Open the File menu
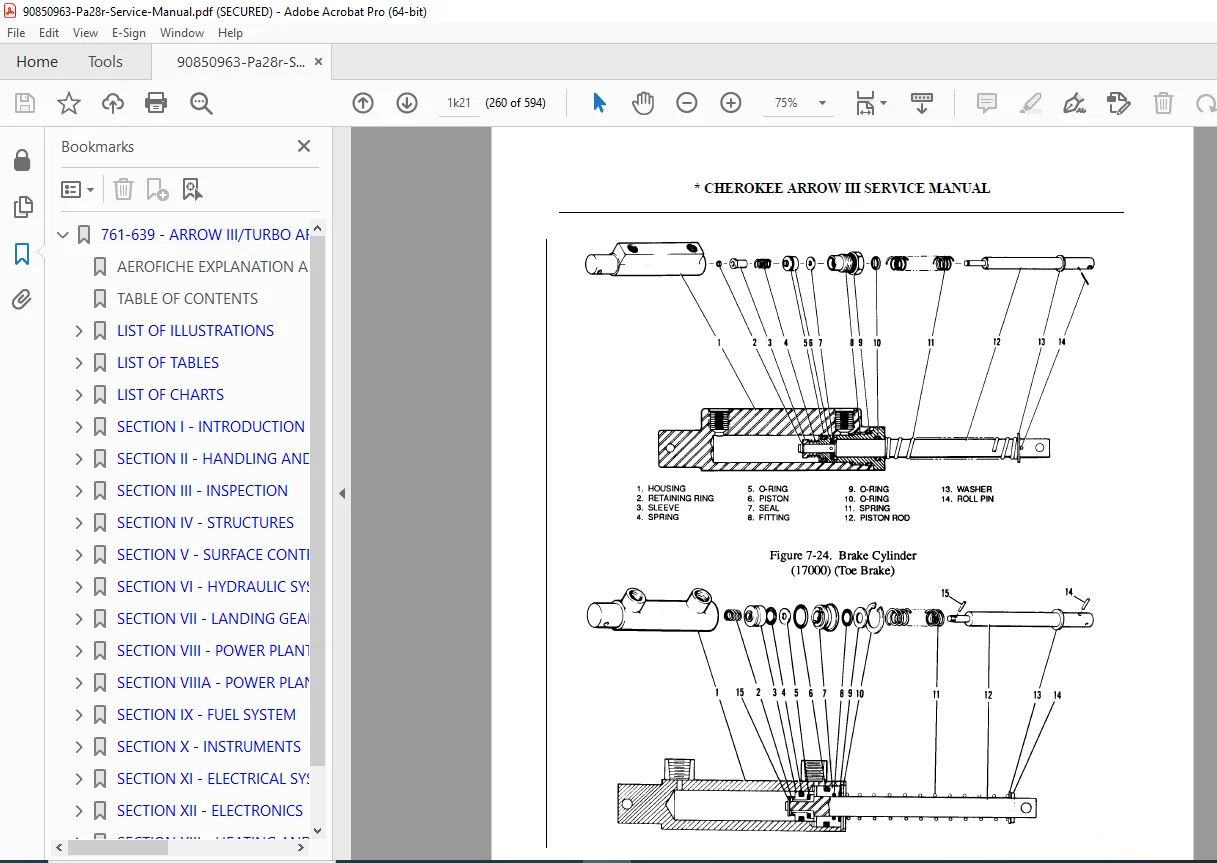This screenshot has height=863, width=1217. pos(16,33)
